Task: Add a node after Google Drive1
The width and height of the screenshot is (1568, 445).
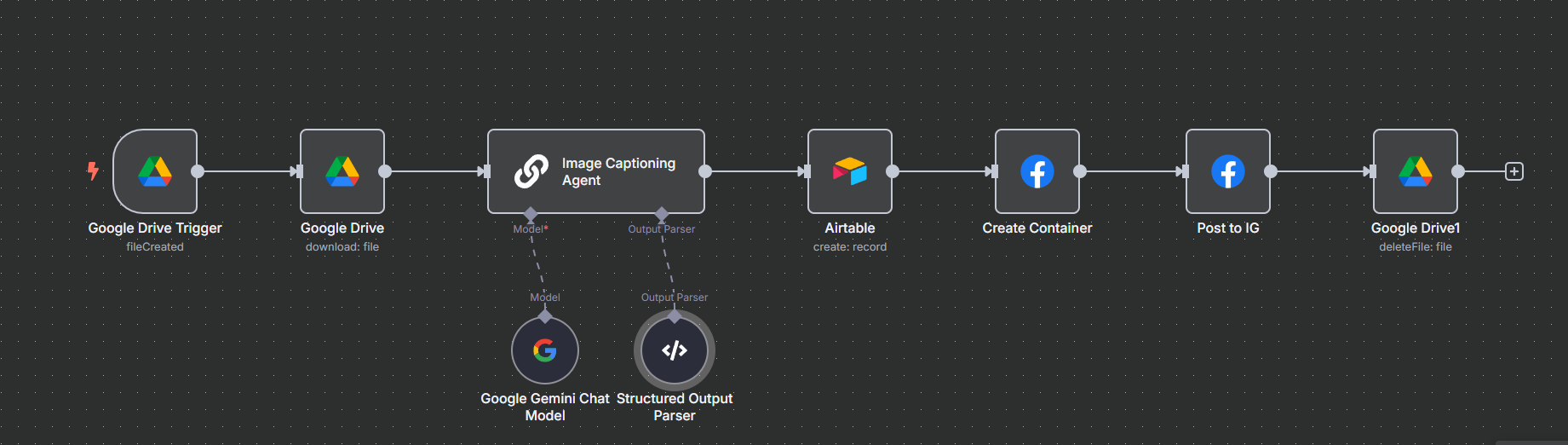Action: pyautogui.click(x=1514, y=171)
